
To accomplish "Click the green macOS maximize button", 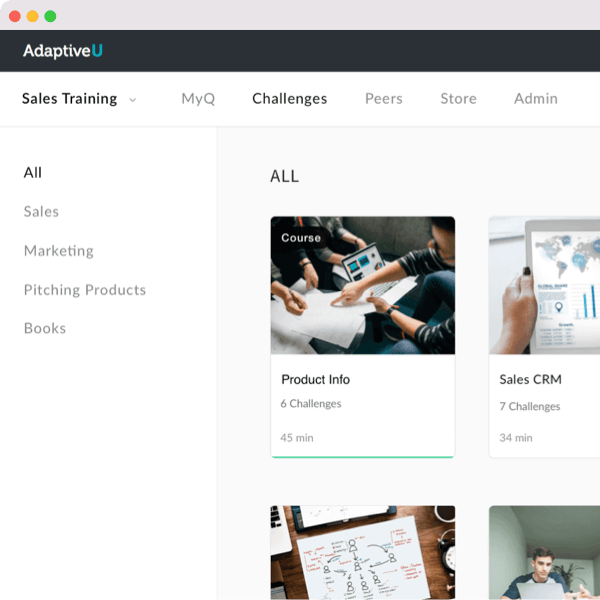I will click(x=50, y=16).
